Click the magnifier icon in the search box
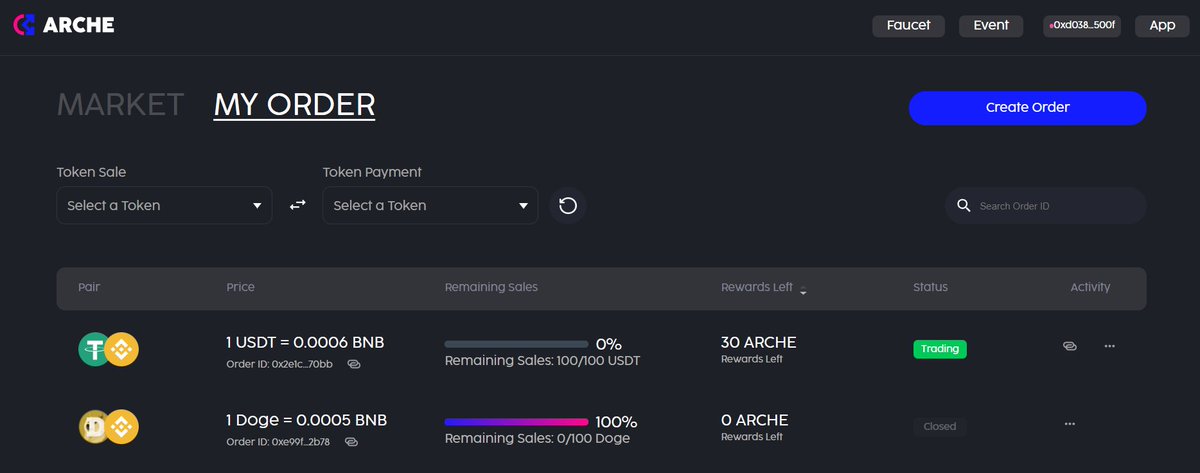Viewport: 1200px width, 473px height. pos(964,205)
